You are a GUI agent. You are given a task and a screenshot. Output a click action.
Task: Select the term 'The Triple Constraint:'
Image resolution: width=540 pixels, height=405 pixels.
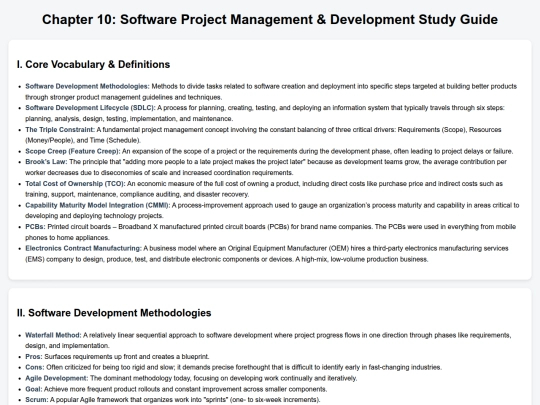click(x=60, y=129)
